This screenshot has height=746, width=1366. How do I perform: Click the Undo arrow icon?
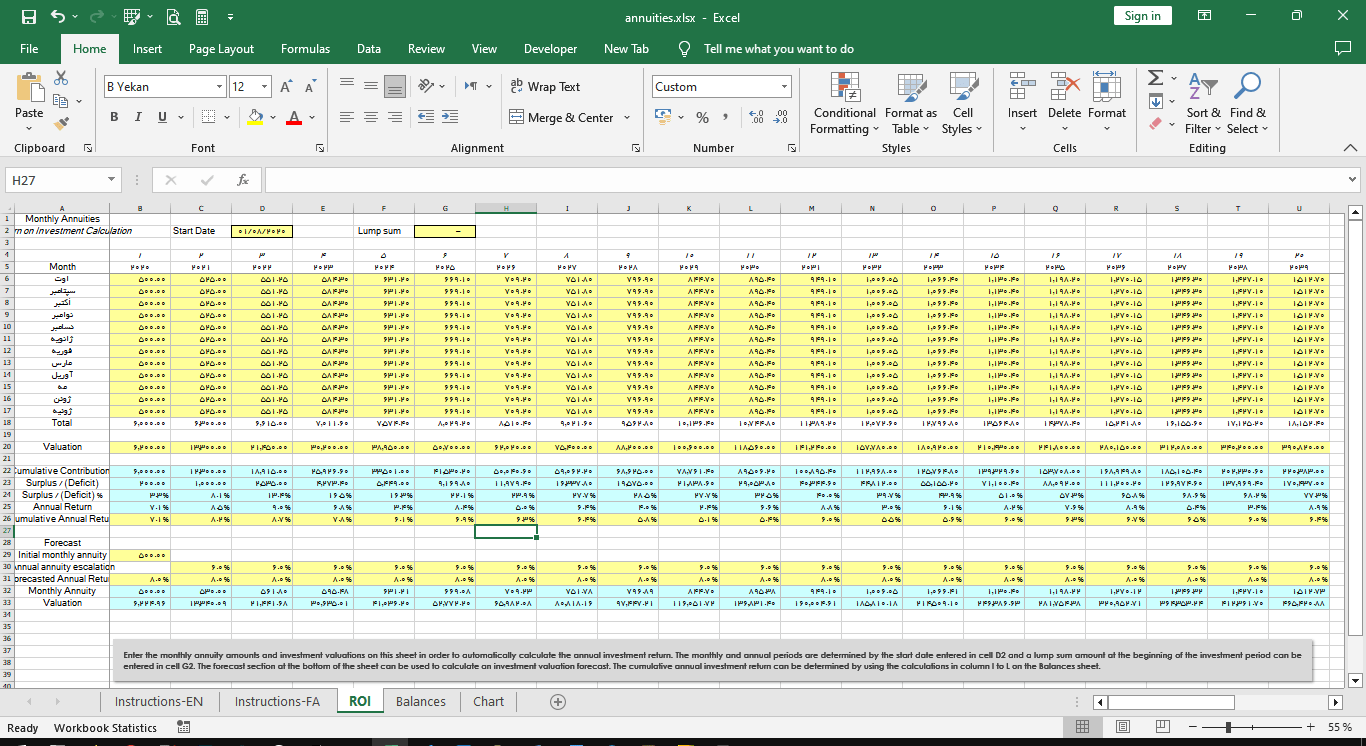point(57,17)
